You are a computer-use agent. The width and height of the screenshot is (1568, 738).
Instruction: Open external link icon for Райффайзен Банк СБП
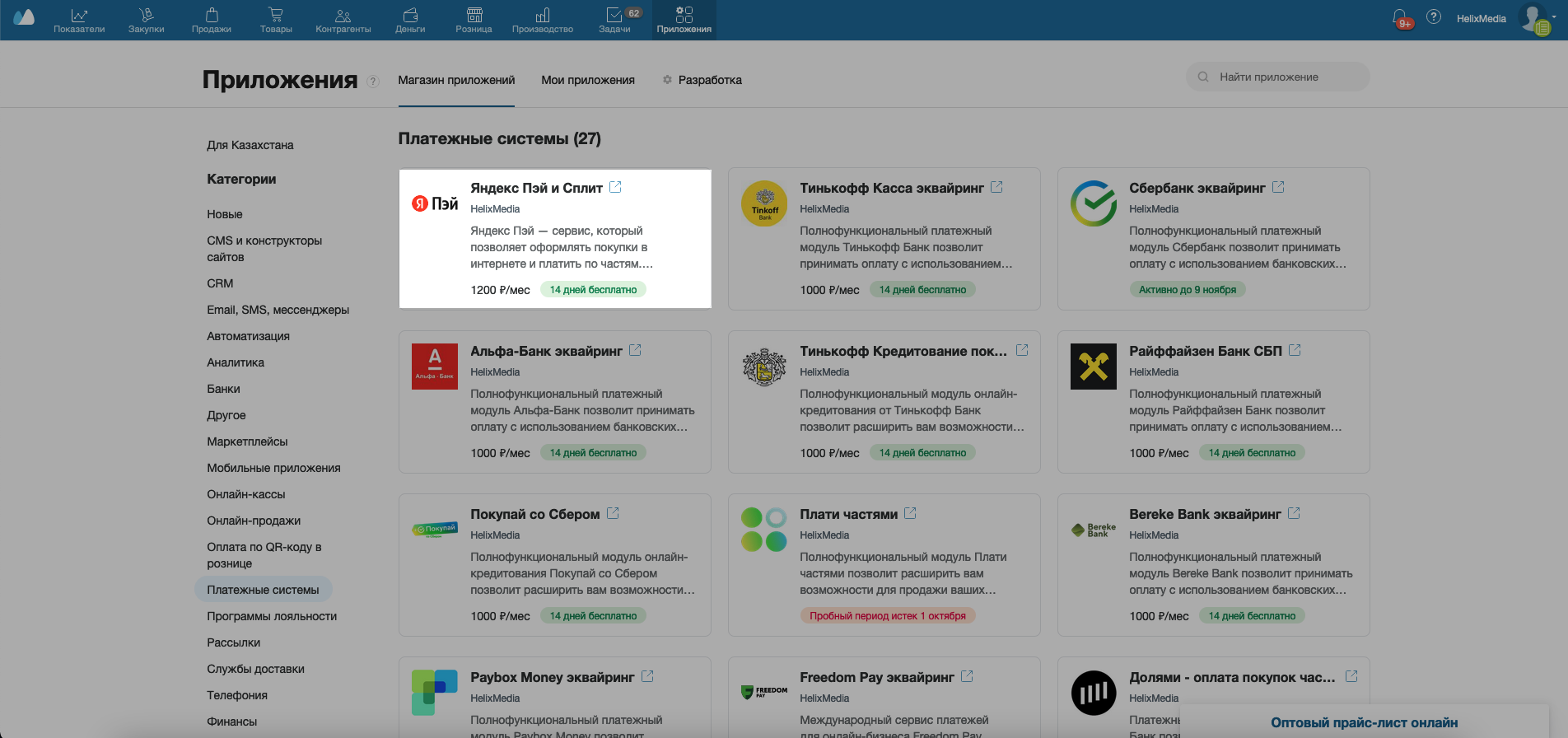pos(1295,350)
